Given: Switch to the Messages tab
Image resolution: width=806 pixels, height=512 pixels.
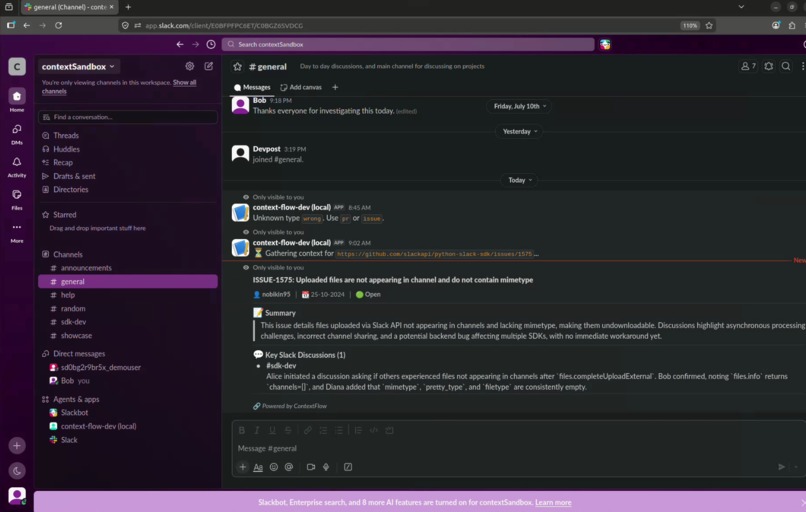Looking at the screenshot, I should 252,87.
